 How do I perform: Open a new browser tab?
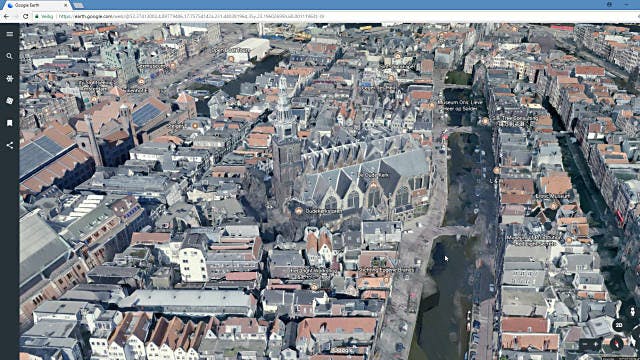pyautogui.click(x=79, y=5)
